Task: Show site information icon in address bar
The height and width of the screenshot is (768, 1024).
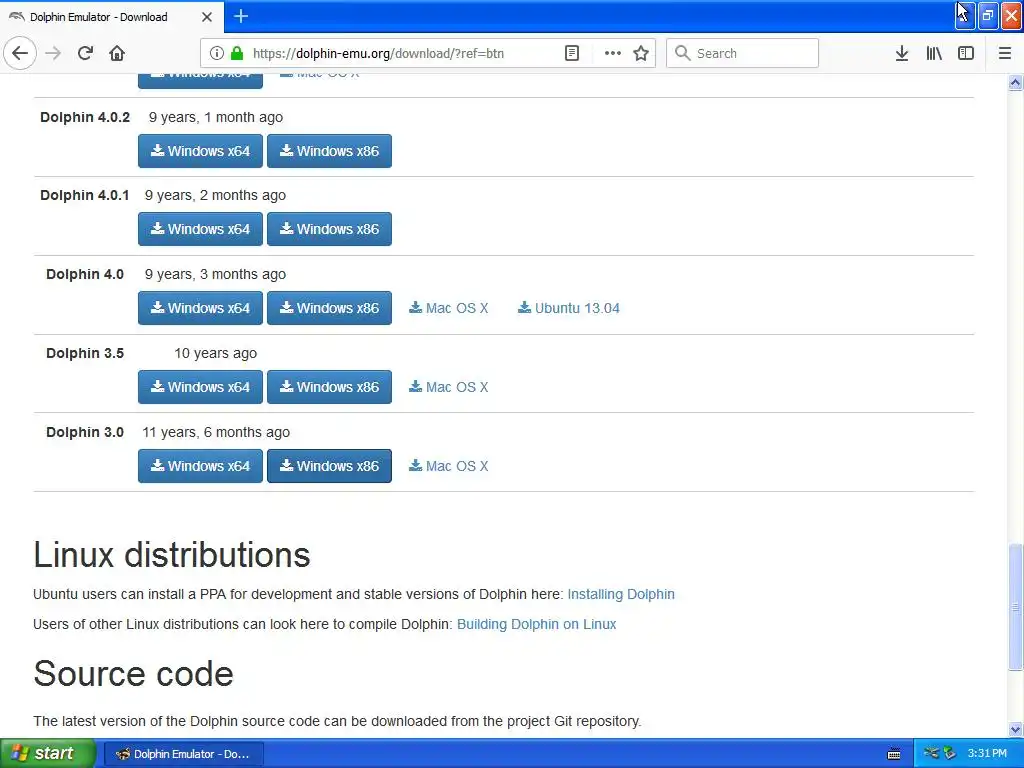Action: 217,54
